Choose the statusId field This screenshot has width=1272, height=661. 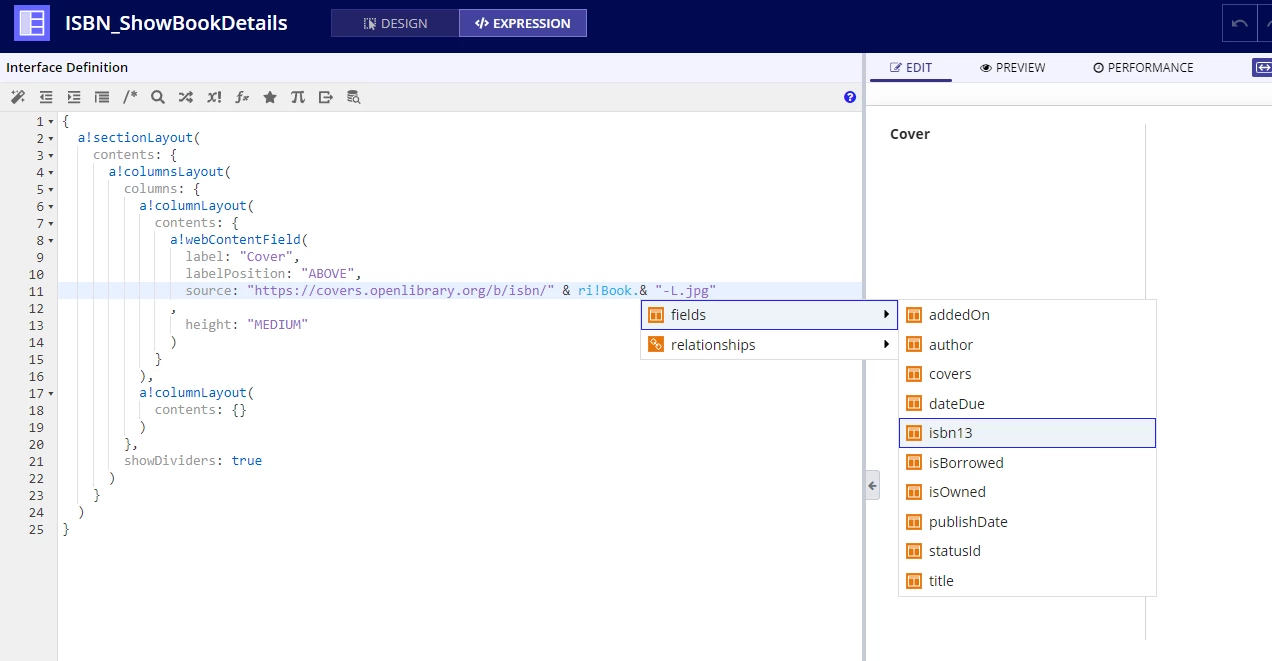coord(1027,551)
